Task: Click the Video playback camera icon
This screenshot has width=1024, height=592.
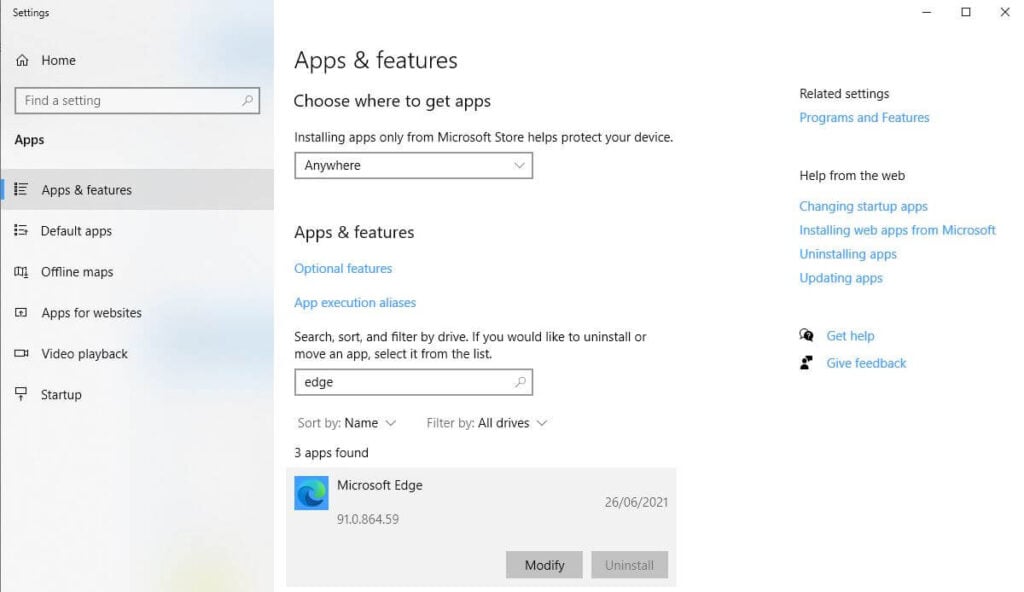Action: [21, 354]
